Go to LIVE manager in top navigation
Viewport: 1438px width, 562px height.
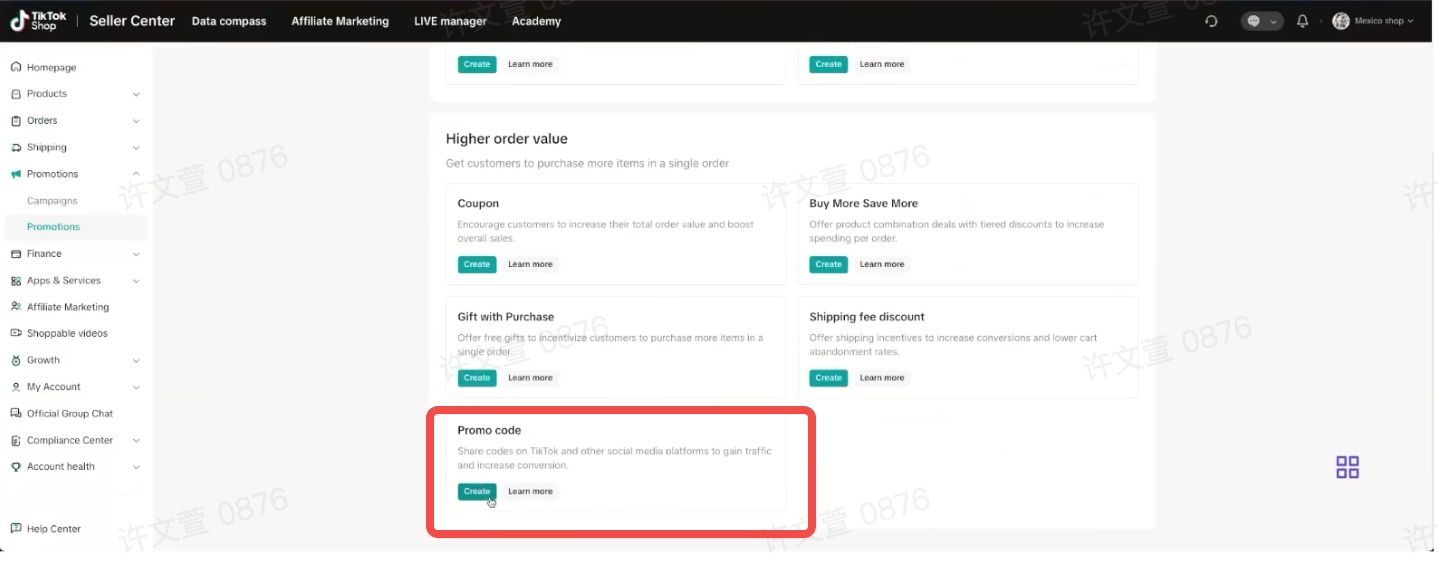[x=450, y=21]
